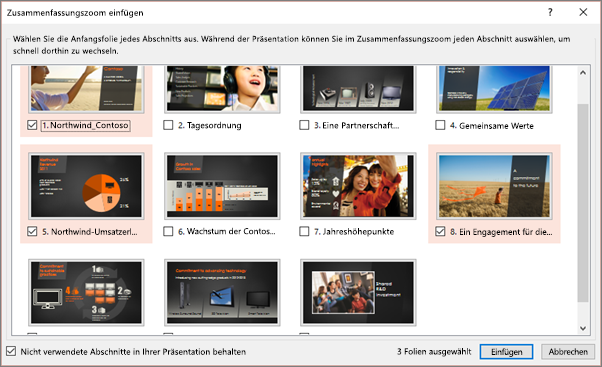The width and height of the screenshot is (602, 367).
Task: Click Nicht verwendete Abschnitte behalten label text
Action: pos(133,352)
